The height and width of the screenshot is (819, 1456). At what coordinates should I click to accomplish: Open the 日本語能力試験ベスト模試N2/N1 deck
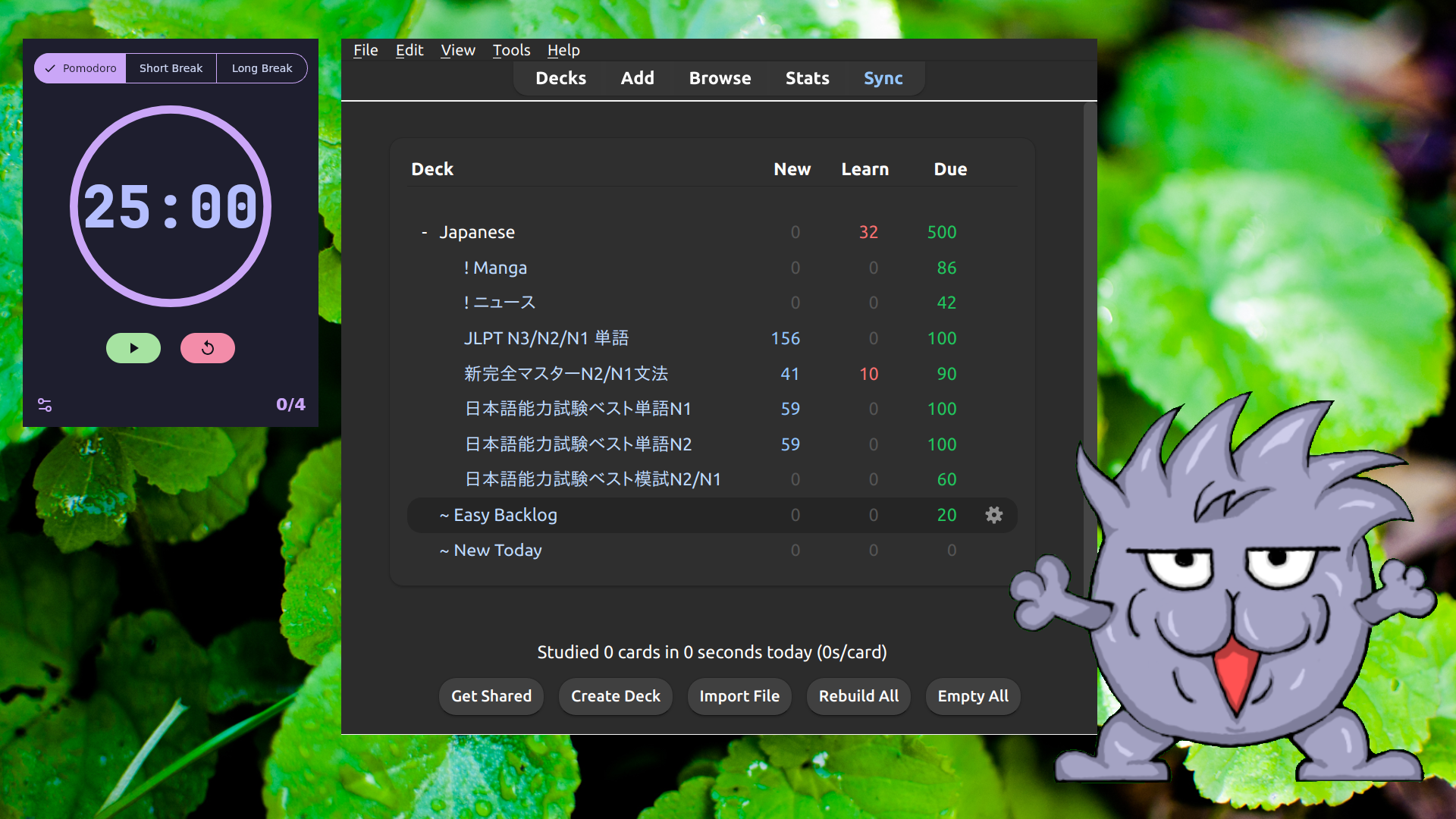[x=592, y=479]
